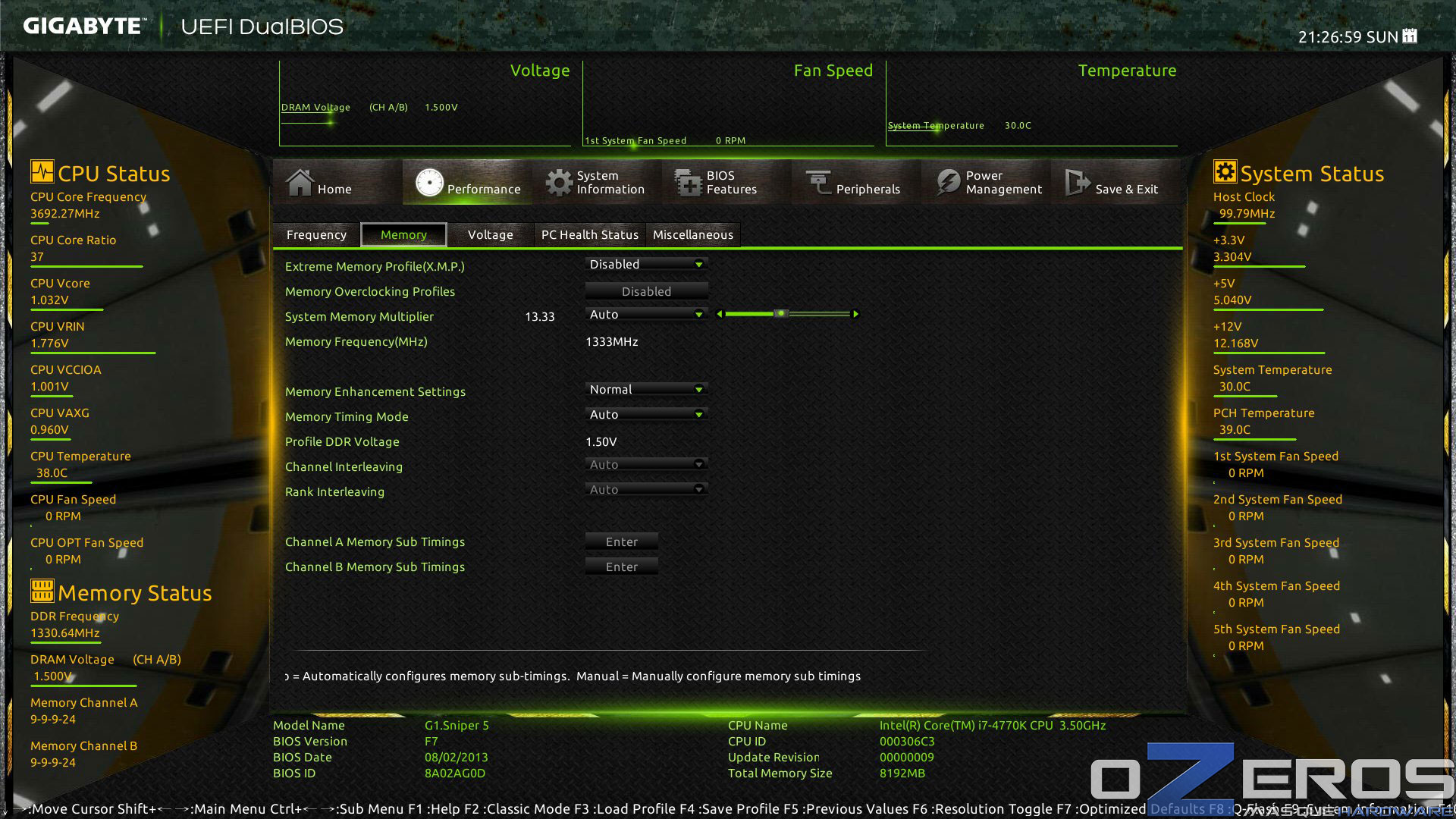Viewport: 1456px width, 819px height.
Task: Open the Home main menu
Action: click(x=337, y=182)
